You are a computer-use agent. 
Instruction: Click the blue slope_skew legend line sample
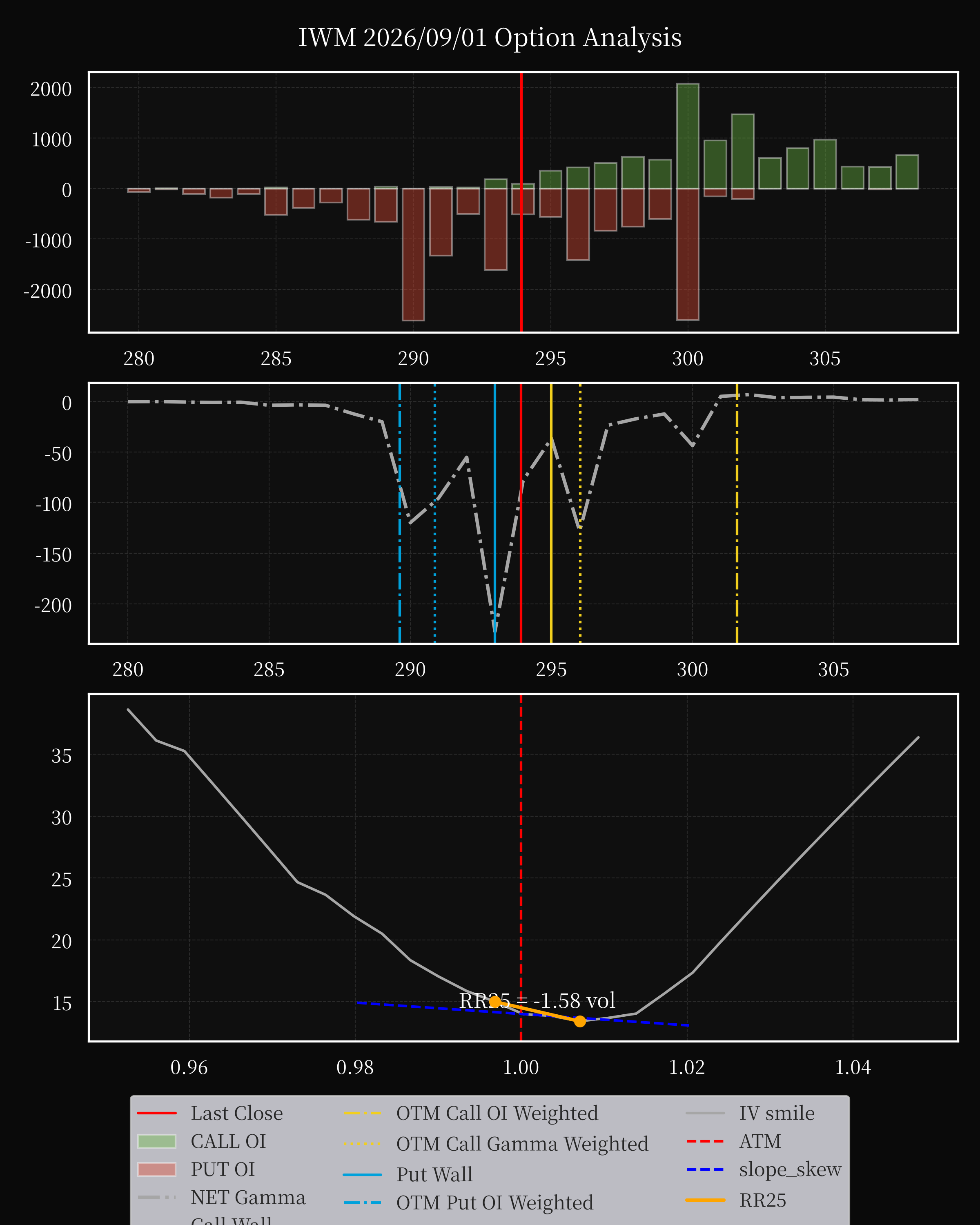(705, 1169)
